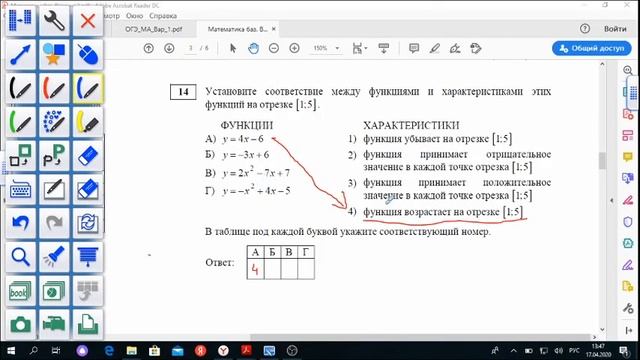
Task: Select the small eraser tool
Action: click(88, 156)
